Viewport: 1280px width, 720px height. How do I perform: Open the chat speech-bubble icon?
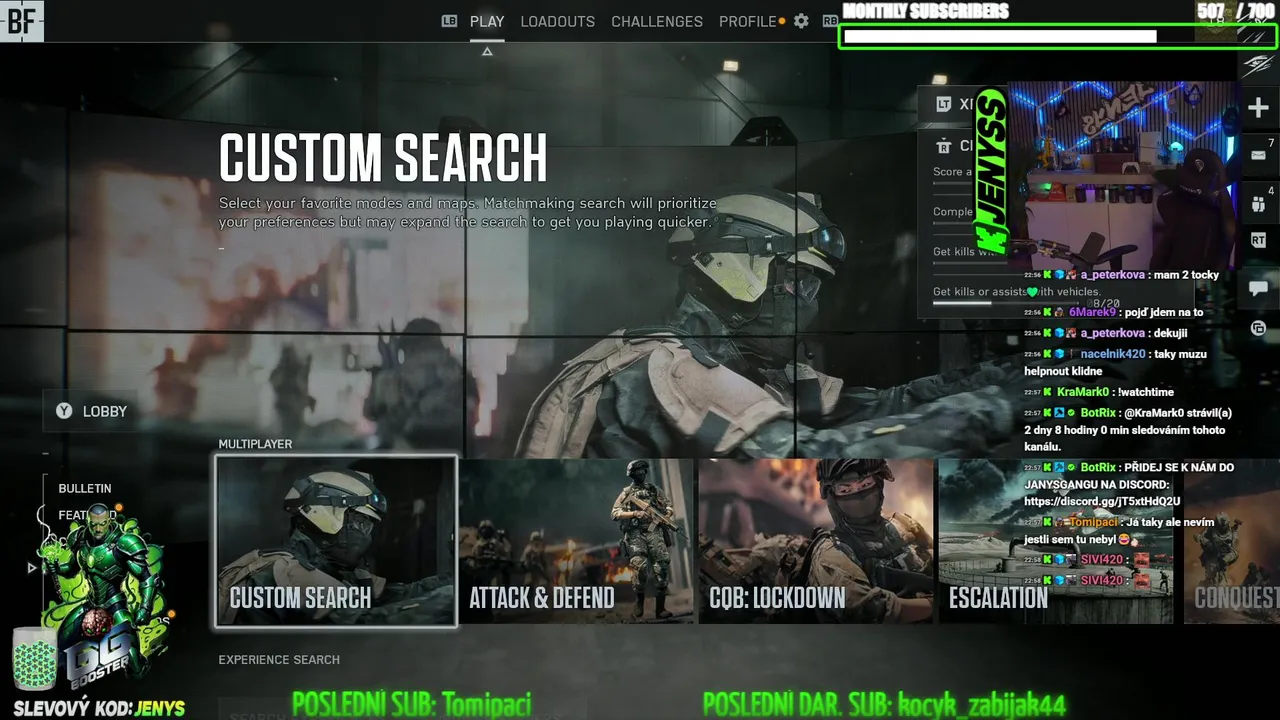[1258, 289]
